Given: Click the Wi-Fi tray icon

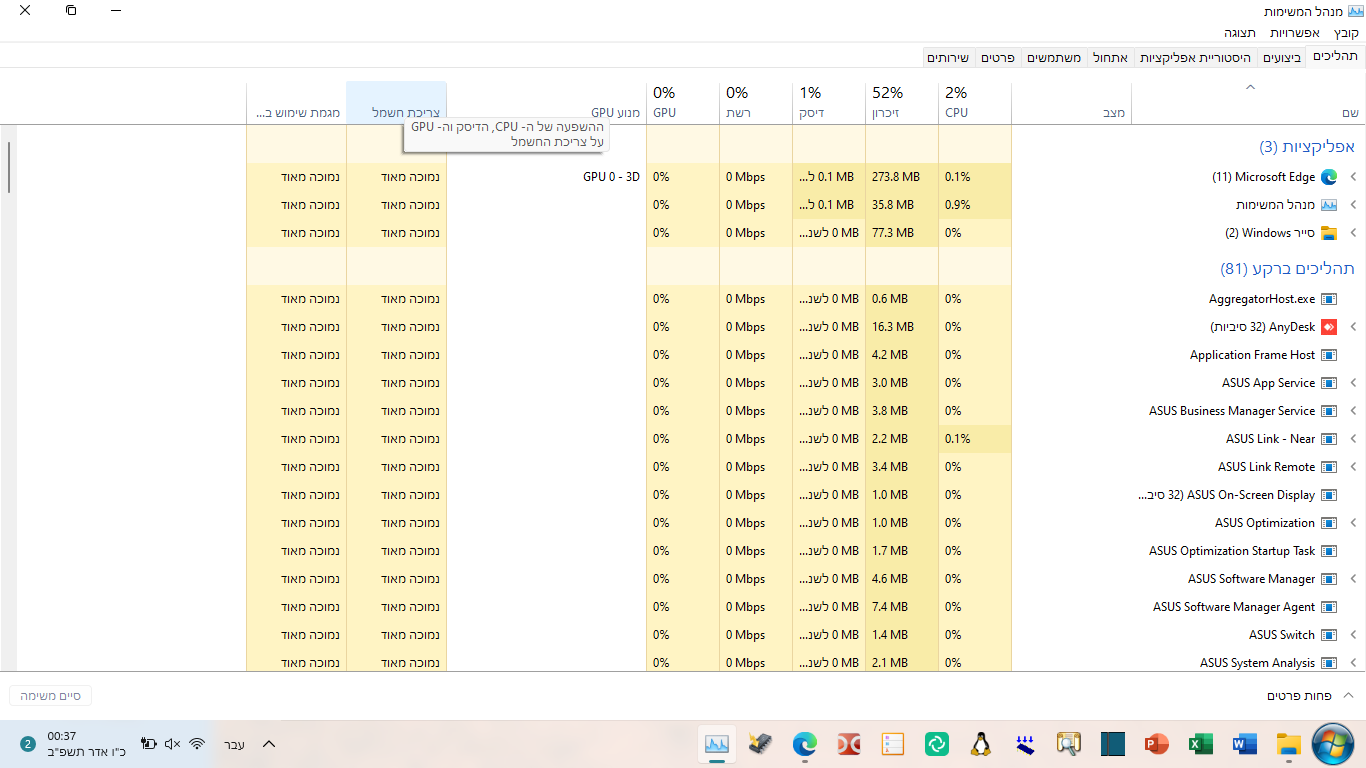Looking at the screenshot, I should (x=197, y=744).
